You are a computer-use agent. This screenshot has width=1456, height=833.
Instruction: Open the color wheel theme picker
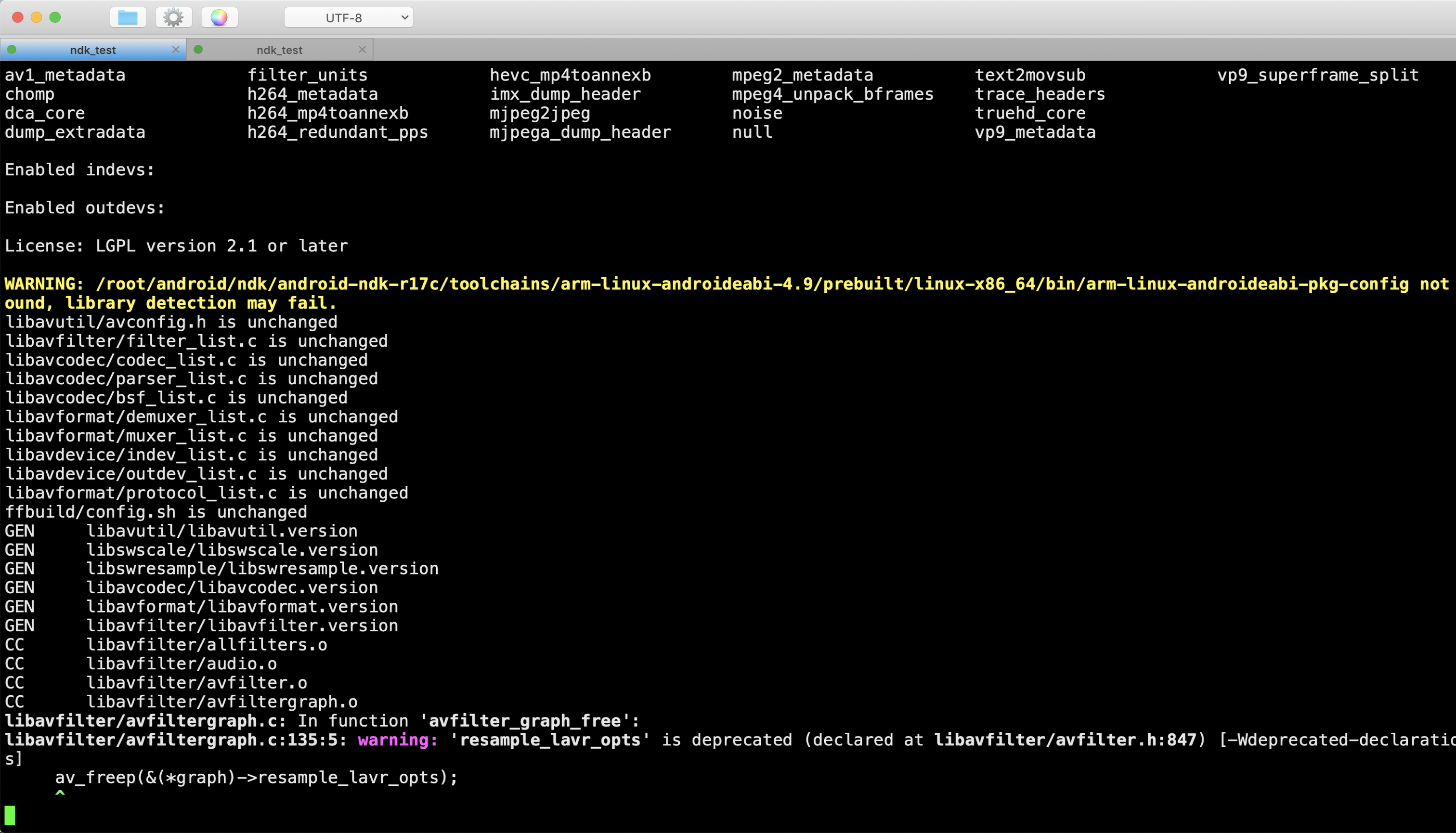(x=219, y=18)
